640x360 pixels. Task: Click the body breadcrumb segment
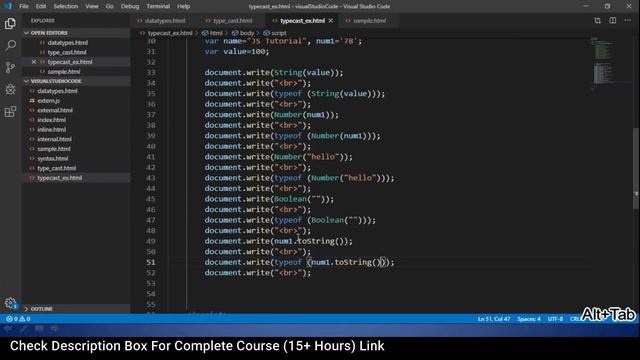coord(243,33)
